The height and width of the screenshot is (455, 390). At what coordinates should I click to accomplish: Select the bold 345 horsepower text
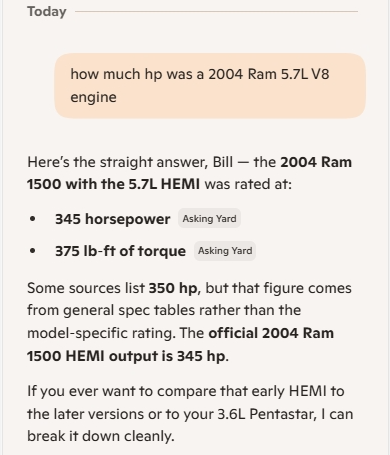pyautogui.click(x=113, y=219)
